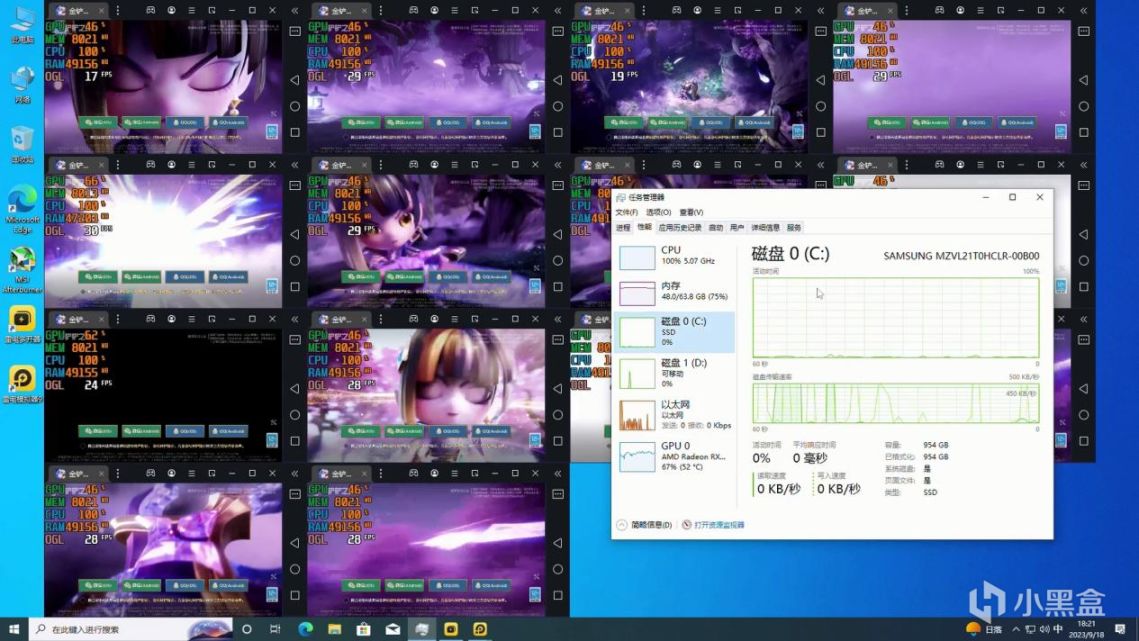1139x641 pixels.
Task: Click the mini-window icon in the 17 FPS emulator
Action: pos(212,11)
